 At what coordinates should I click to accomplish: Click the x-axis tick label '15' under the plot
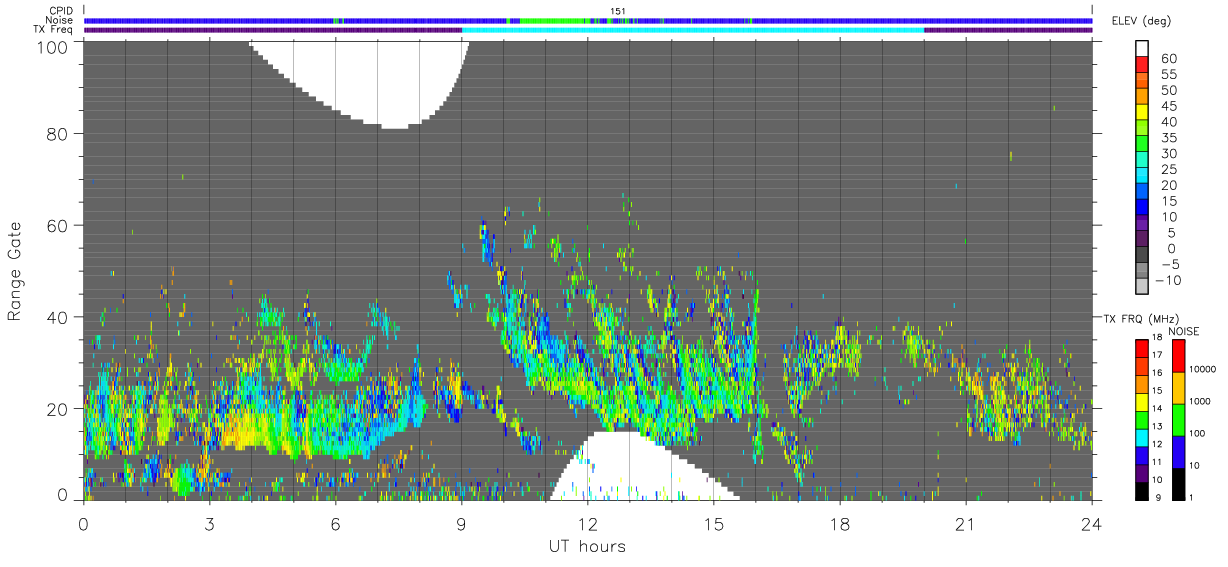point(714,524)
